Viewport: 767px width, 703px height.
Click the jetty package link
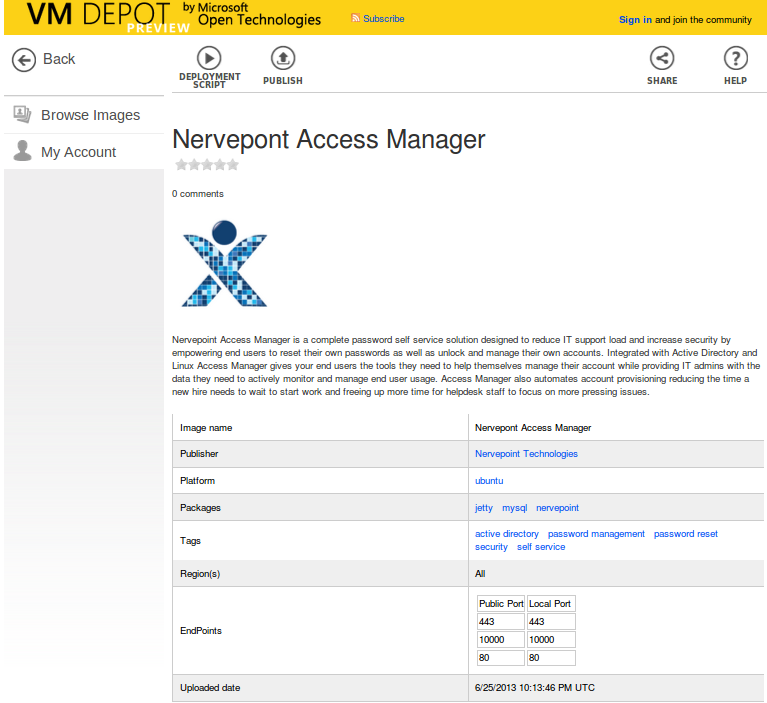(x=484, y=508)
